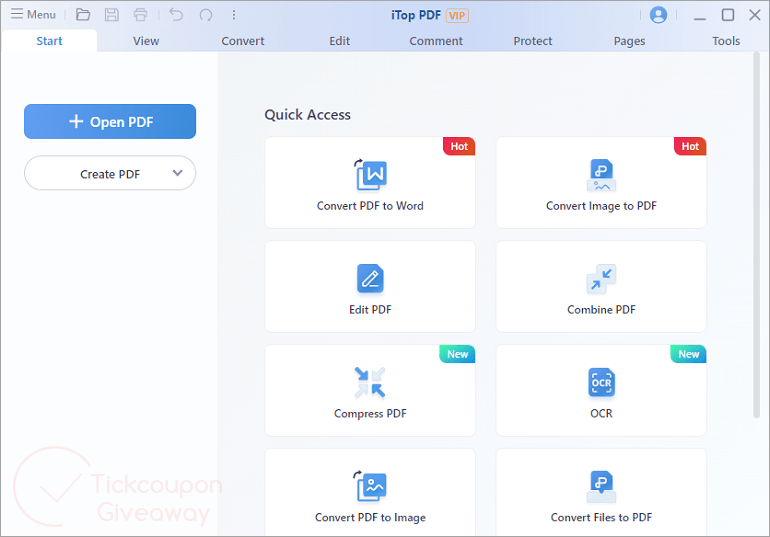
Task: Close the iTop PDF window
Action: pos(755,15)
